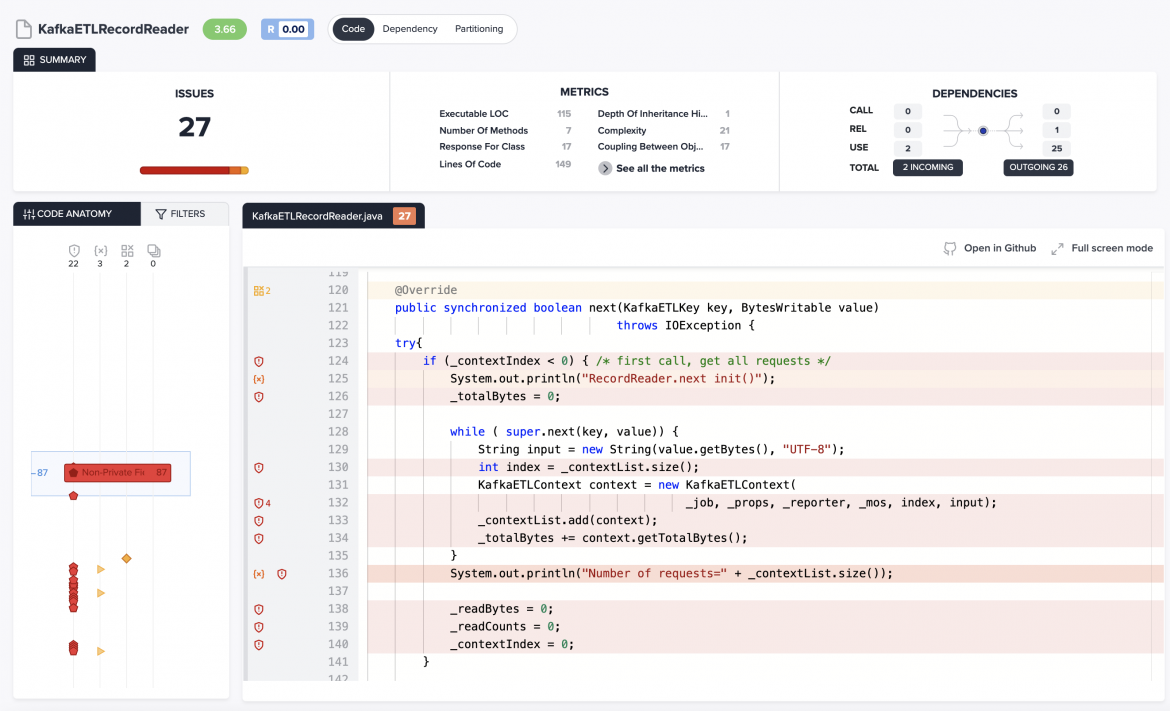
Task: Click the anti-pattern grid icon showing 2
Action: pos(127,251)
